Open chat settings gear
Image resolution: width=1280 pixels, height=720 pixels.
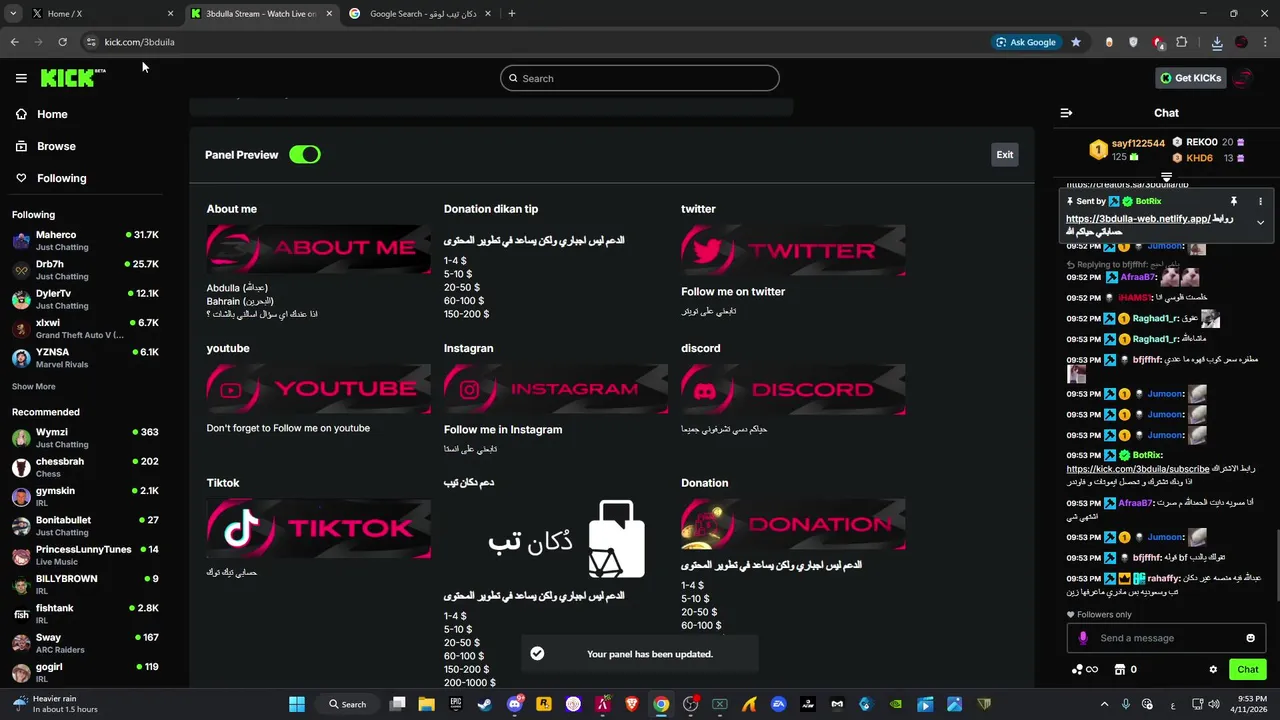coord(1213,669)
